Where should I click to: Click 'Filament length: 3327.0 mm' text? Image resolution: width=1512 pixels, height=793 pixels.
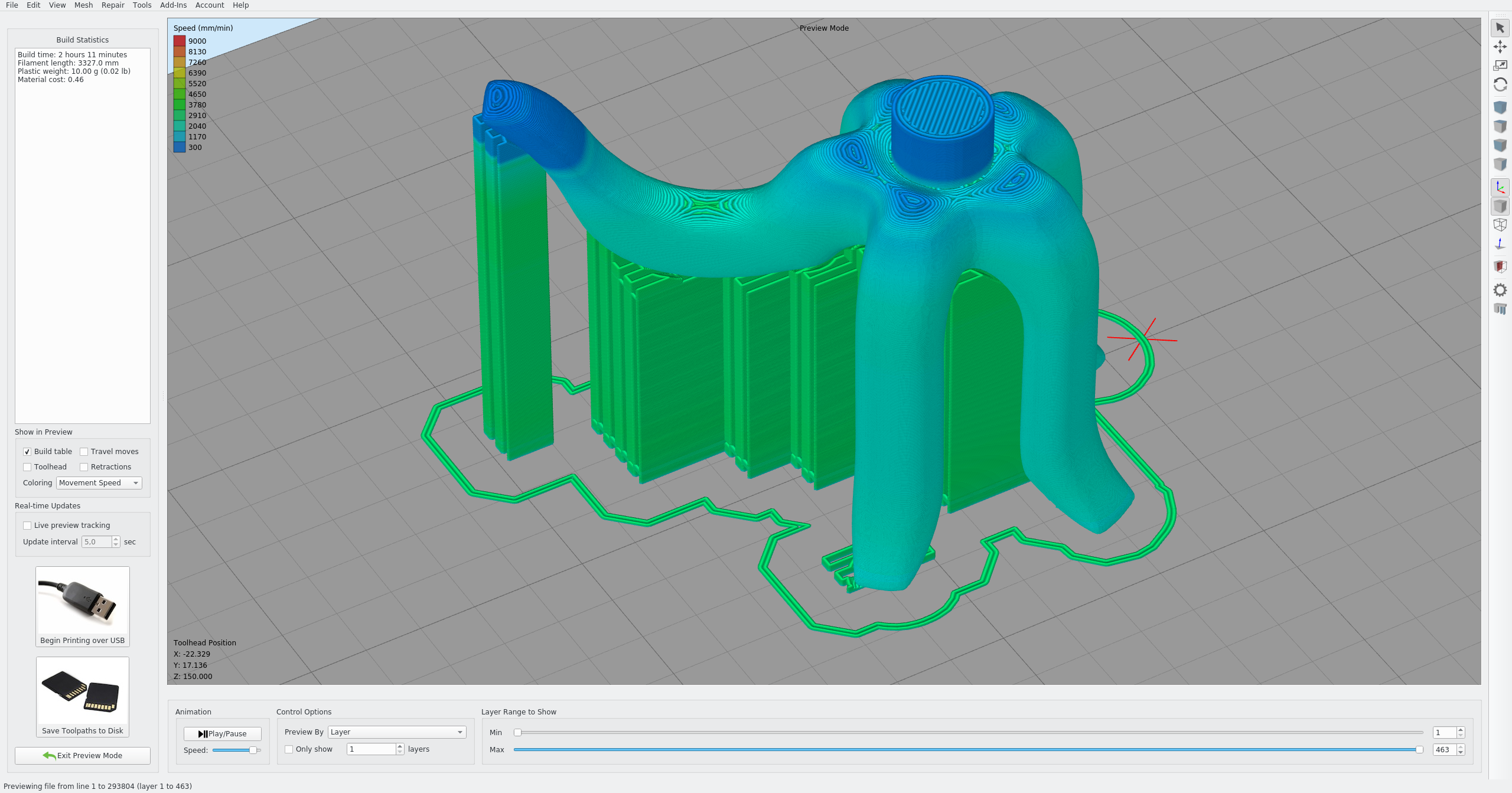(x=68, y=63)
